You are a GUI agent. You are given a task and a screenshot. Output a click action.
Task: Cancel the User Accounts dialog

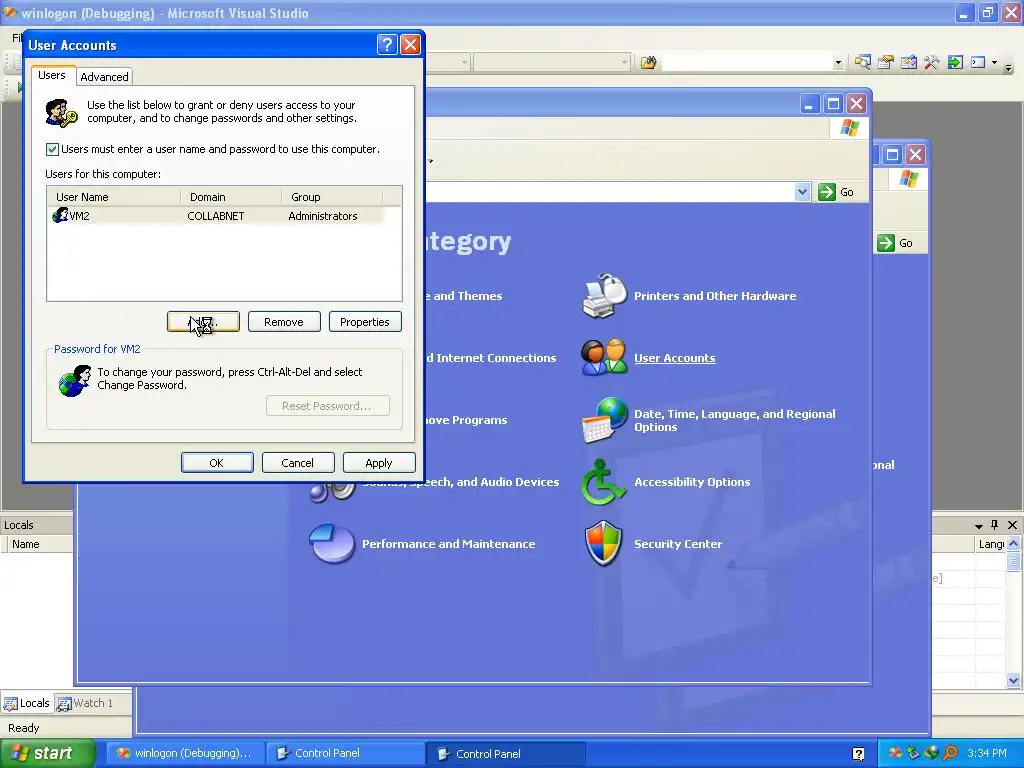click(x=298, y=463)
